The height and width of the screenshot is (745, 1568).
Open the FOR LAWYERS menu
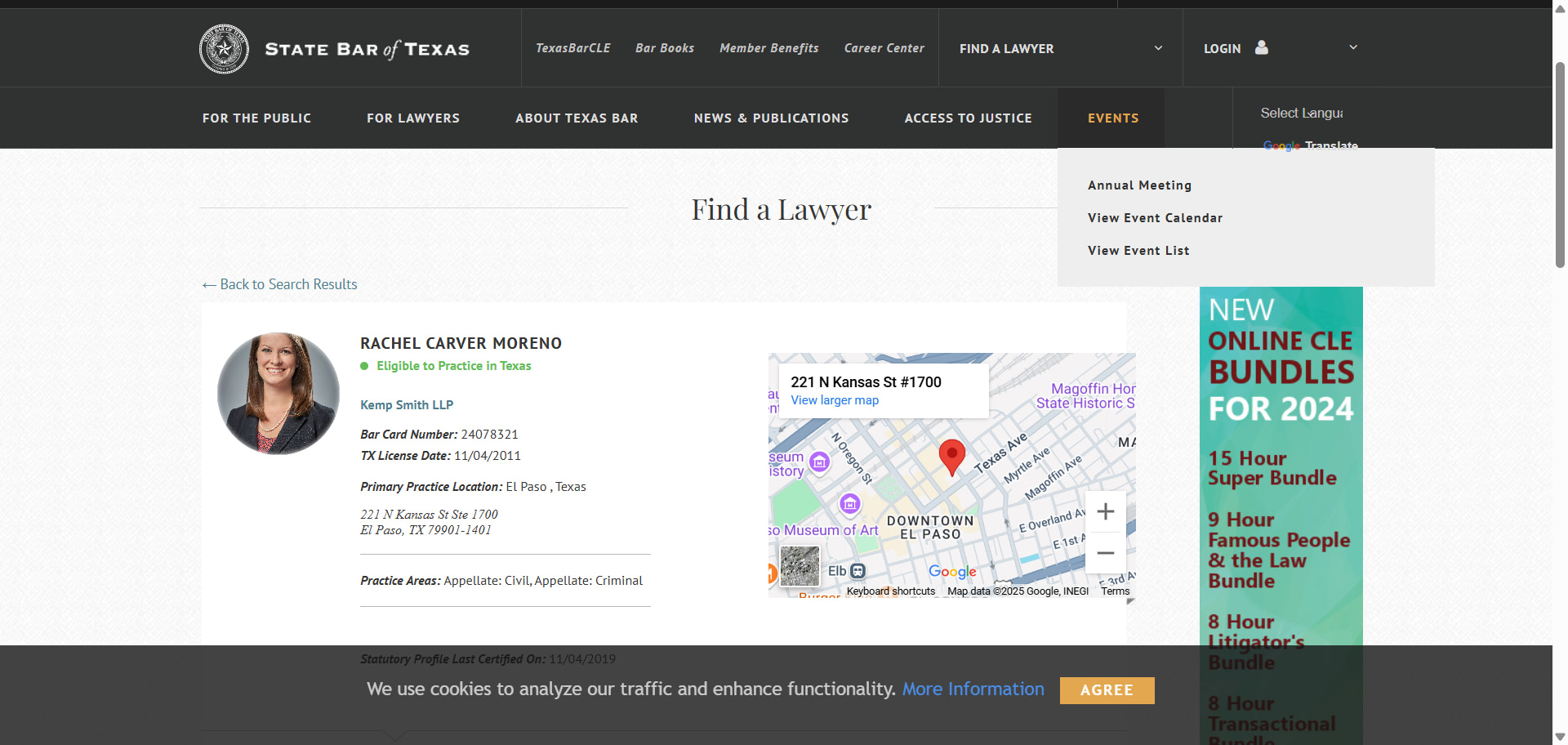(x=413, y=118)
